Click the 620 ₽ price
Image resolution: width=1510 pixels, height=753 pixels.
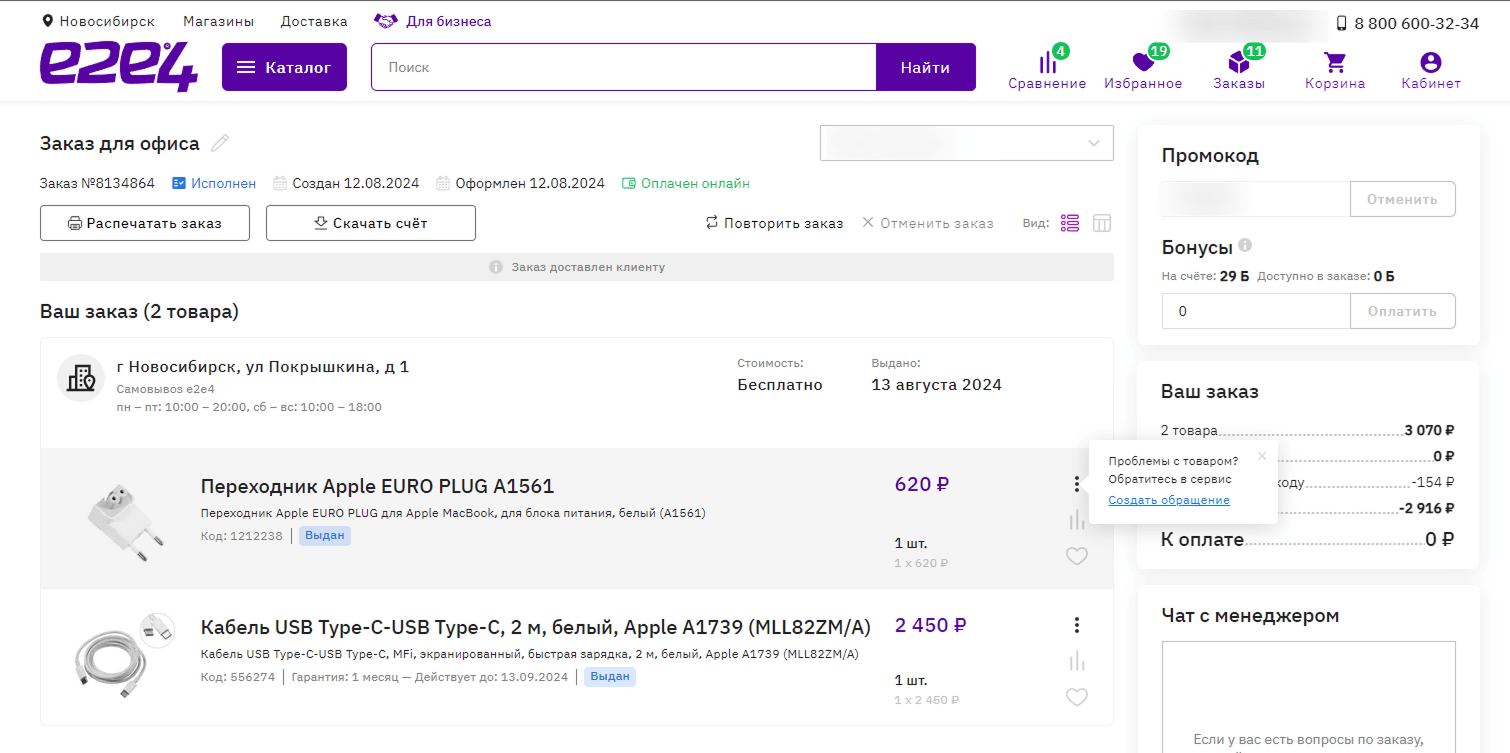pos(922,485)
